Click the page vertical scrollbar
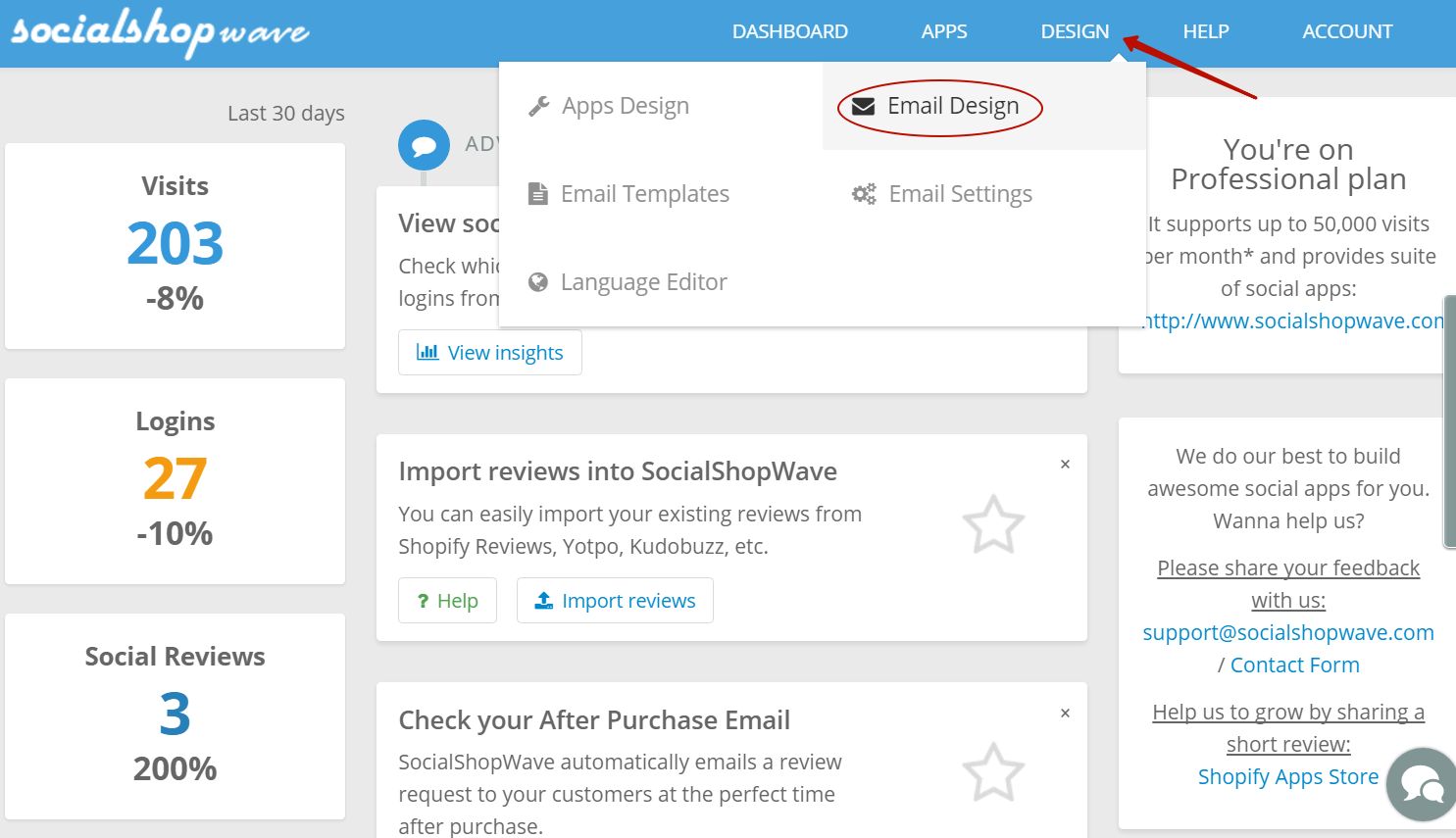This screenshot has width=1456, height=838. click(x=1449, y=421)
